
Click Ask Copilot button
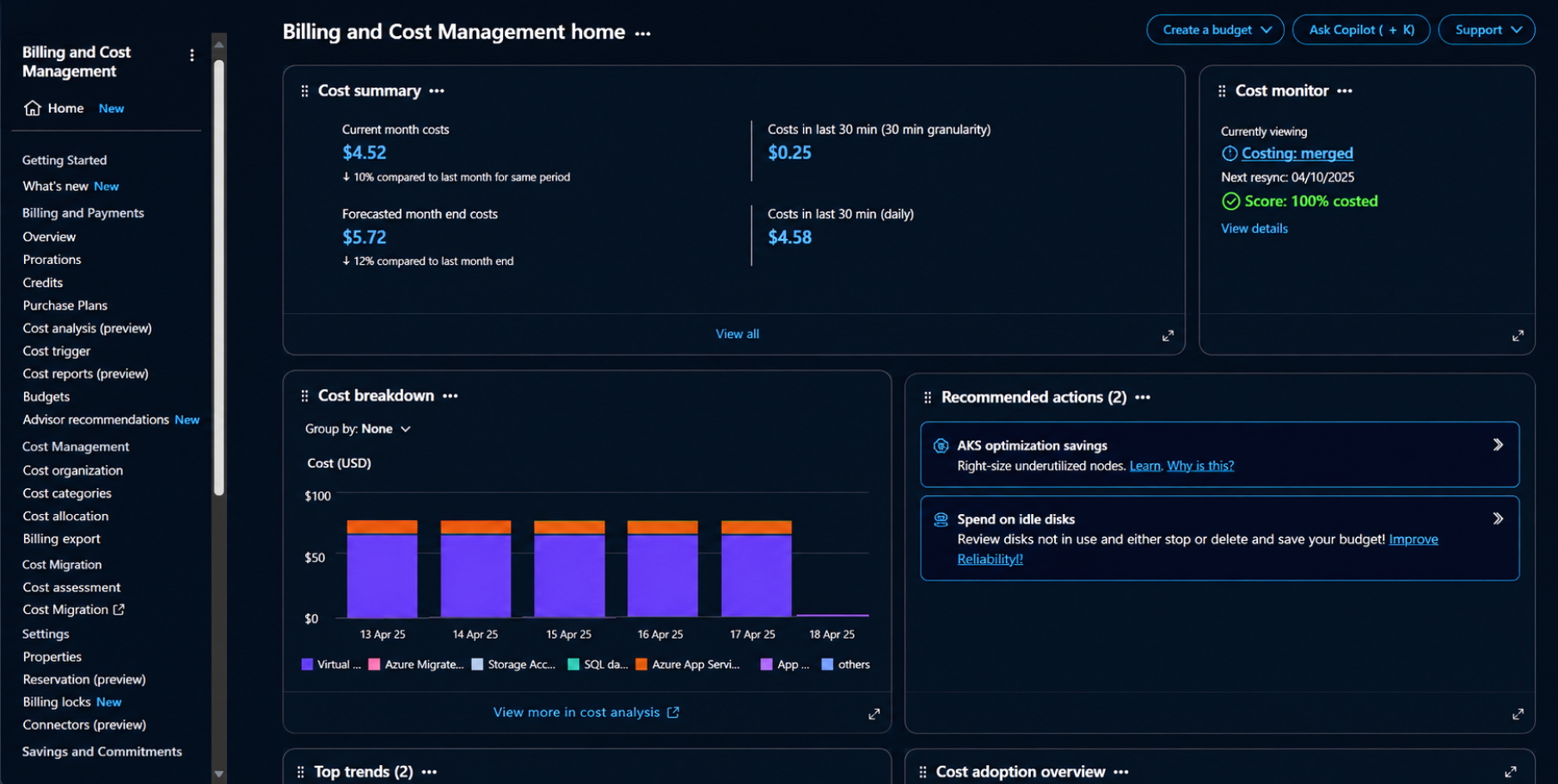coord(1361,29)
